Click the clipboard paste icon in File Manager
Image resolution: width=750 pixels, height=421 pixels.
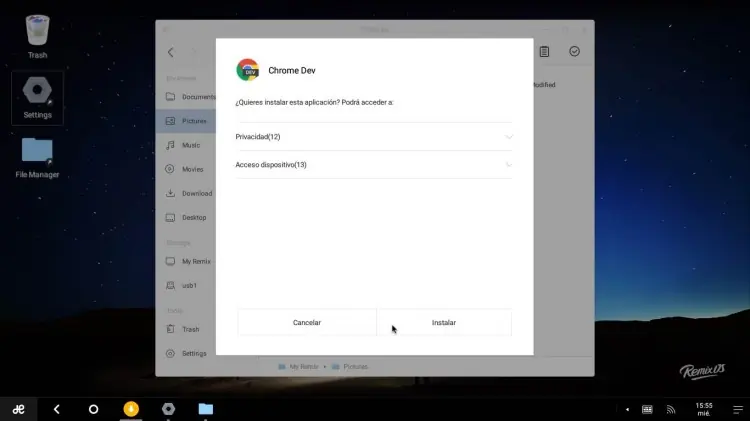(x=544, y=52)
